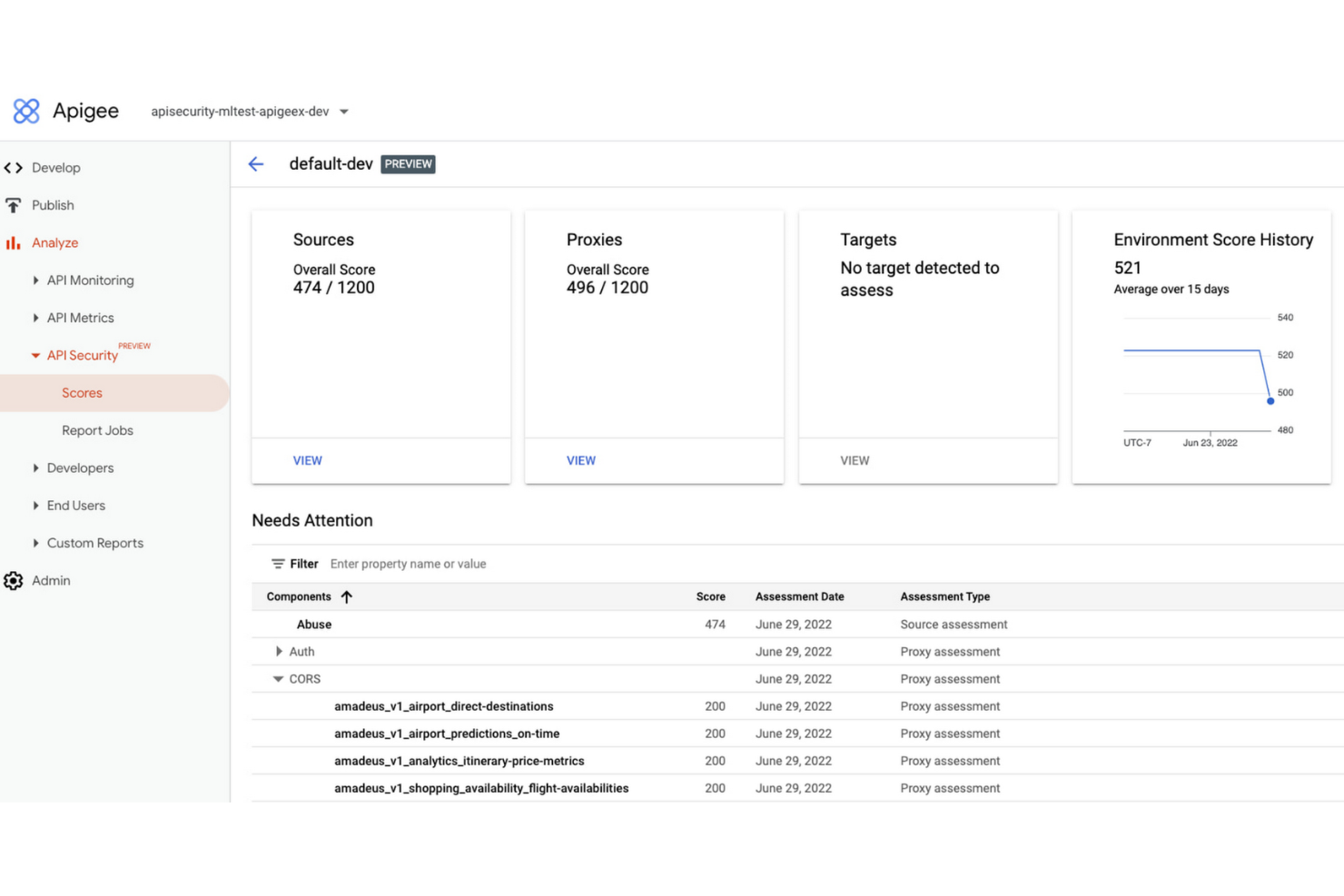Image resolution: width=1344 pixels, height=896 pixels.
Task: Click the data point on score history chart
Action: pos(1270,401)
